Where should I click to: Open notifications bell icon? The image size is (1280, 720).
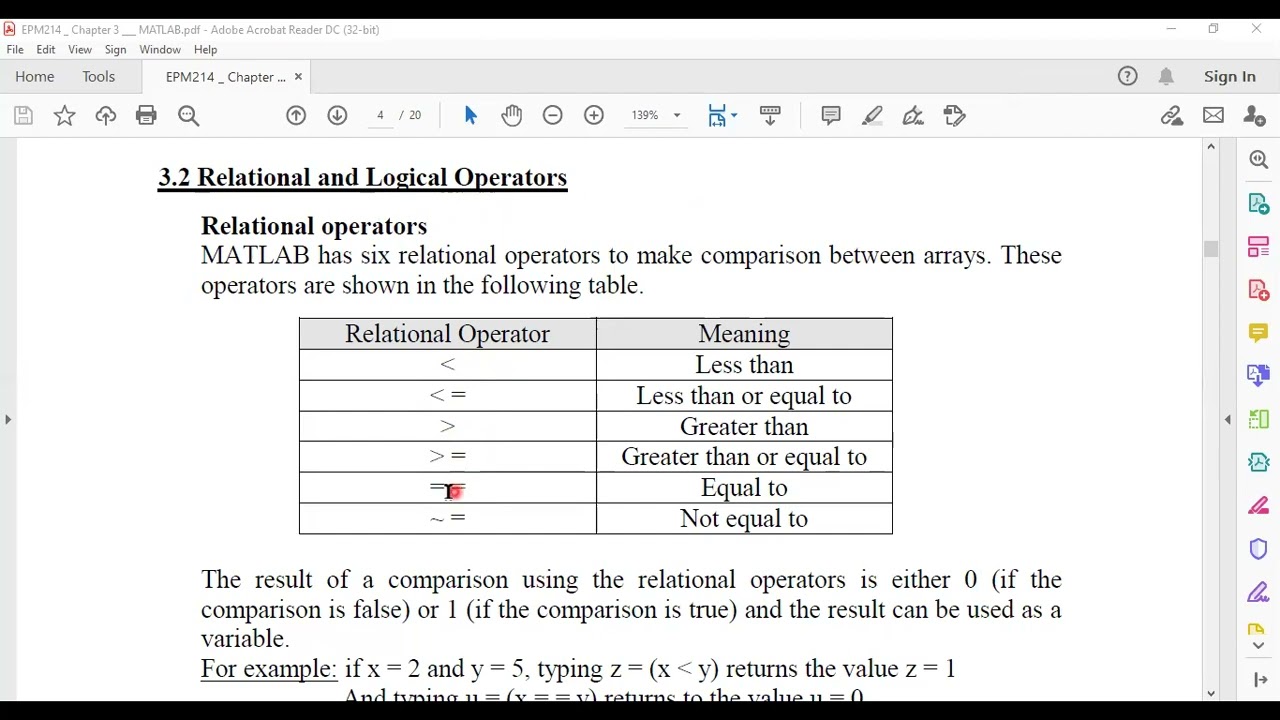1166,76
